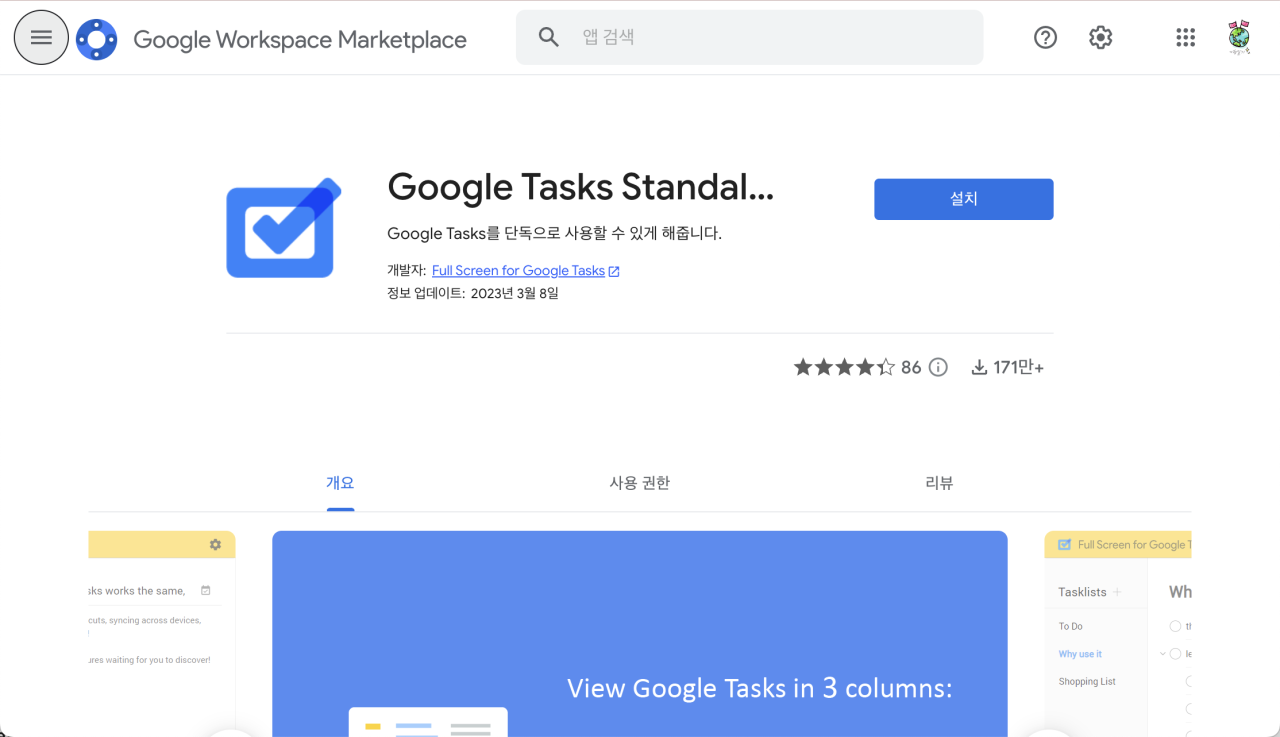
Task: Click the Google Tasks를 단독으로 description text
Action: click(554, 233)
